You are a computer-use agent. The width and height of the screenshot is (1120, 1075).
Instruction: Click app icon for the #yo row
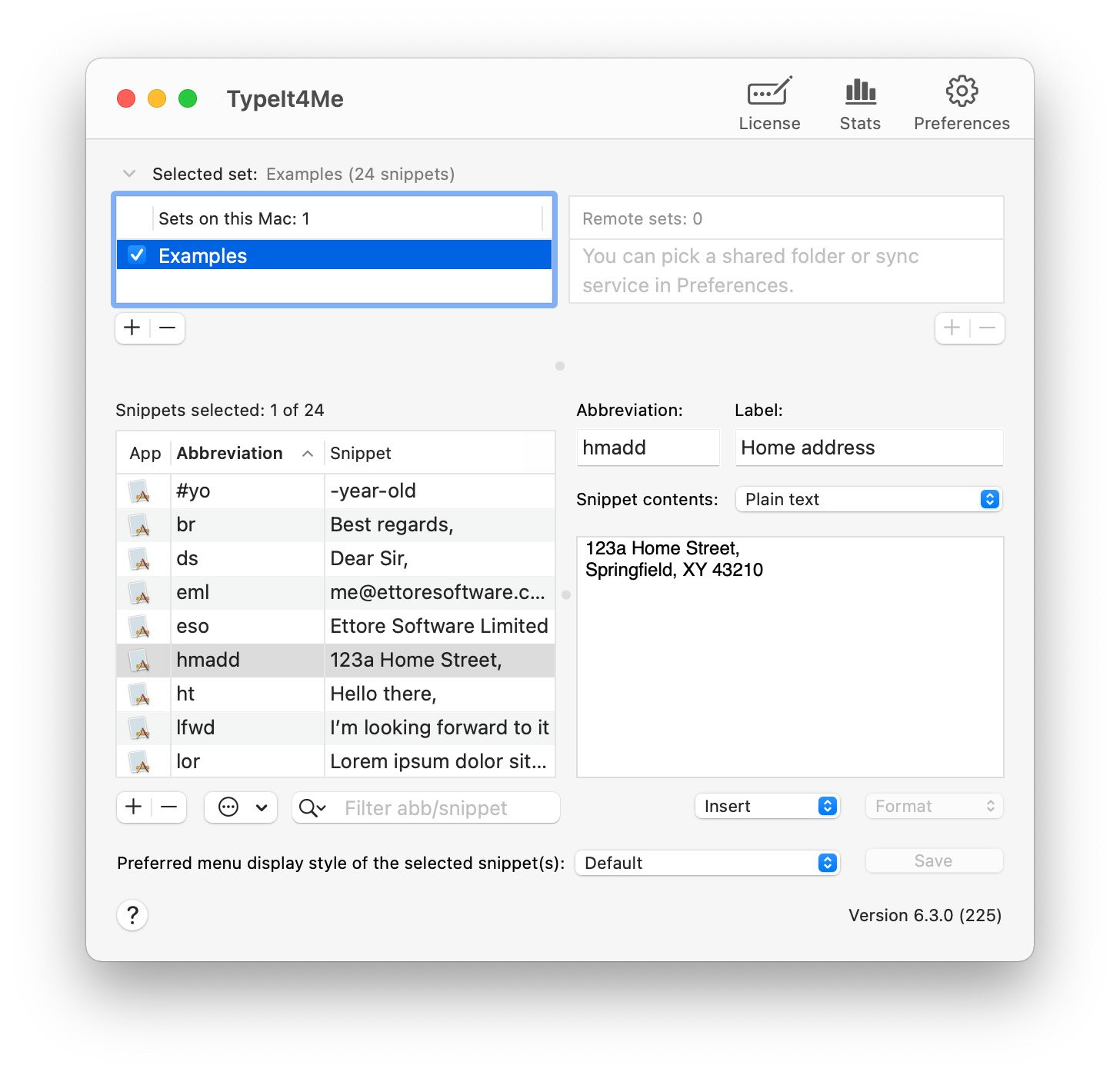click(138, 491)
